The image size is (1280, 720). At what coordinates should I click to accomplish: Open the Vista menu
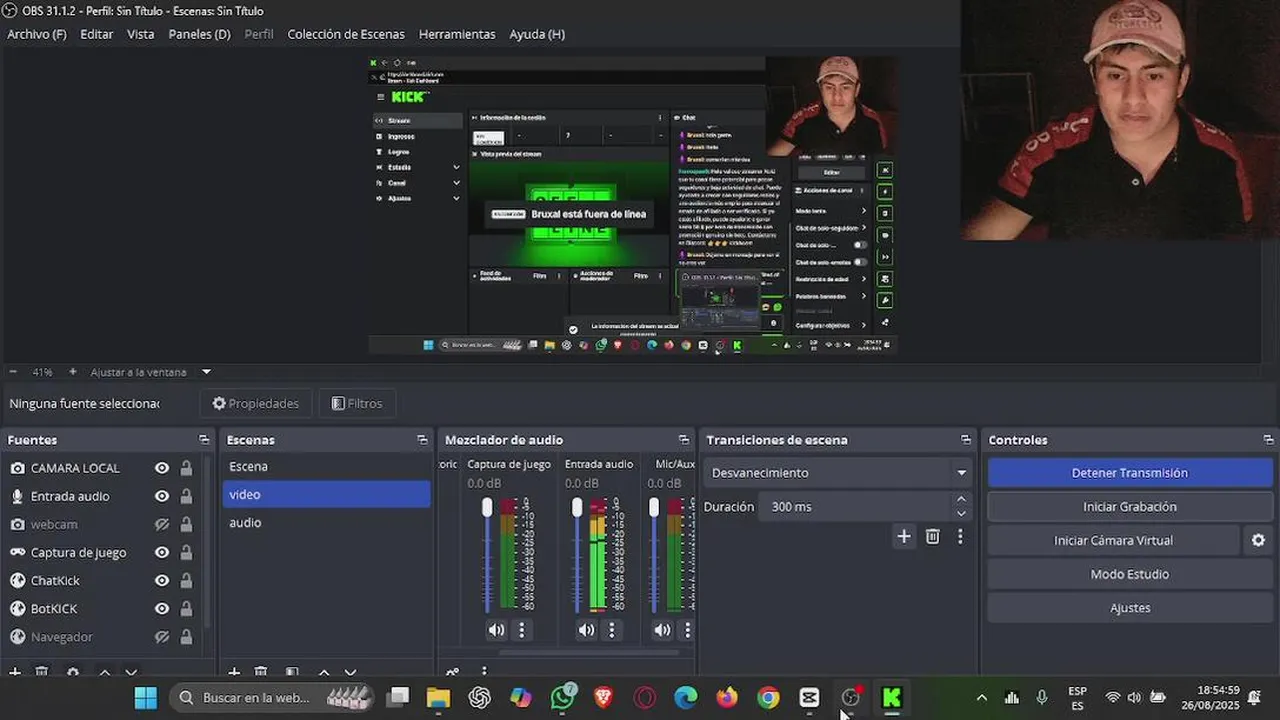(x=141, y=34)
